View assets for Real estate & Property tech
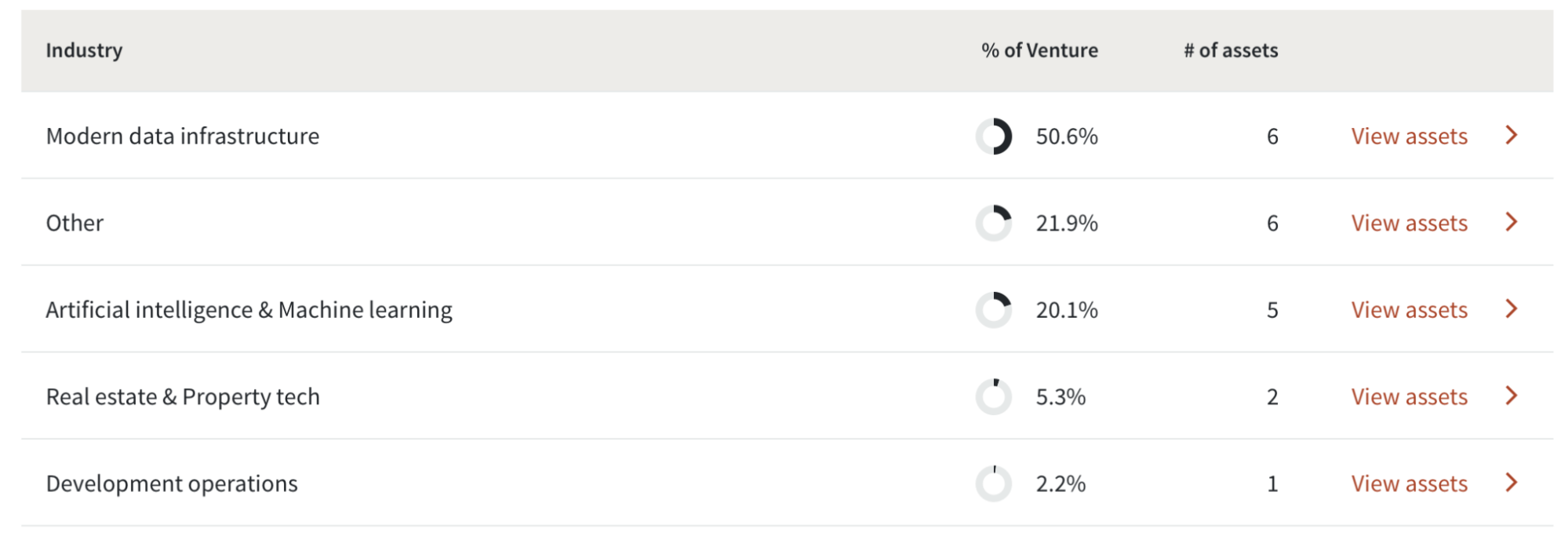Viewport: 1568px width, 536px height. pos(1409,397)
